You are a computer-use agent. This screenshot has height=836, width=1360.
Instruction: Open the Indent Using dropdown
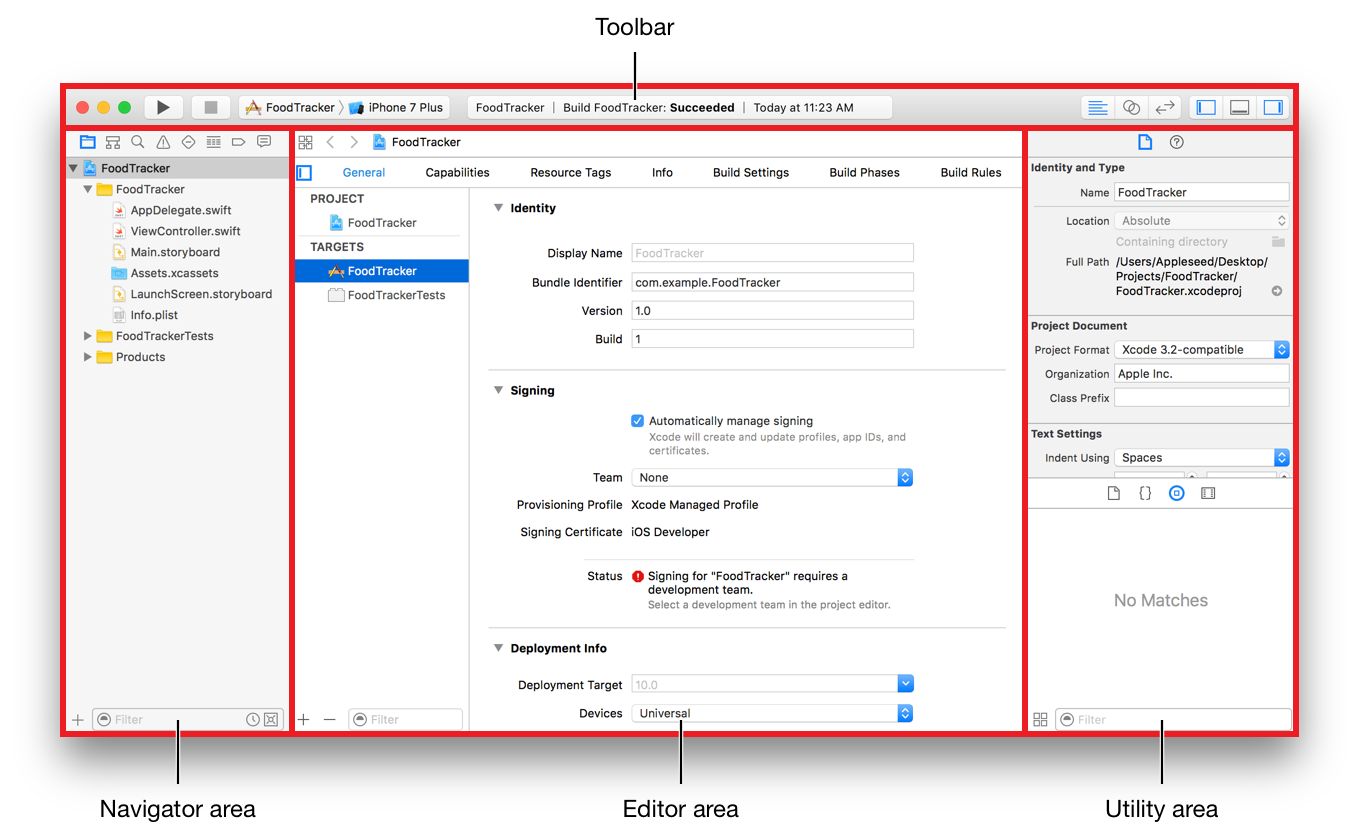click(1202, 458)
